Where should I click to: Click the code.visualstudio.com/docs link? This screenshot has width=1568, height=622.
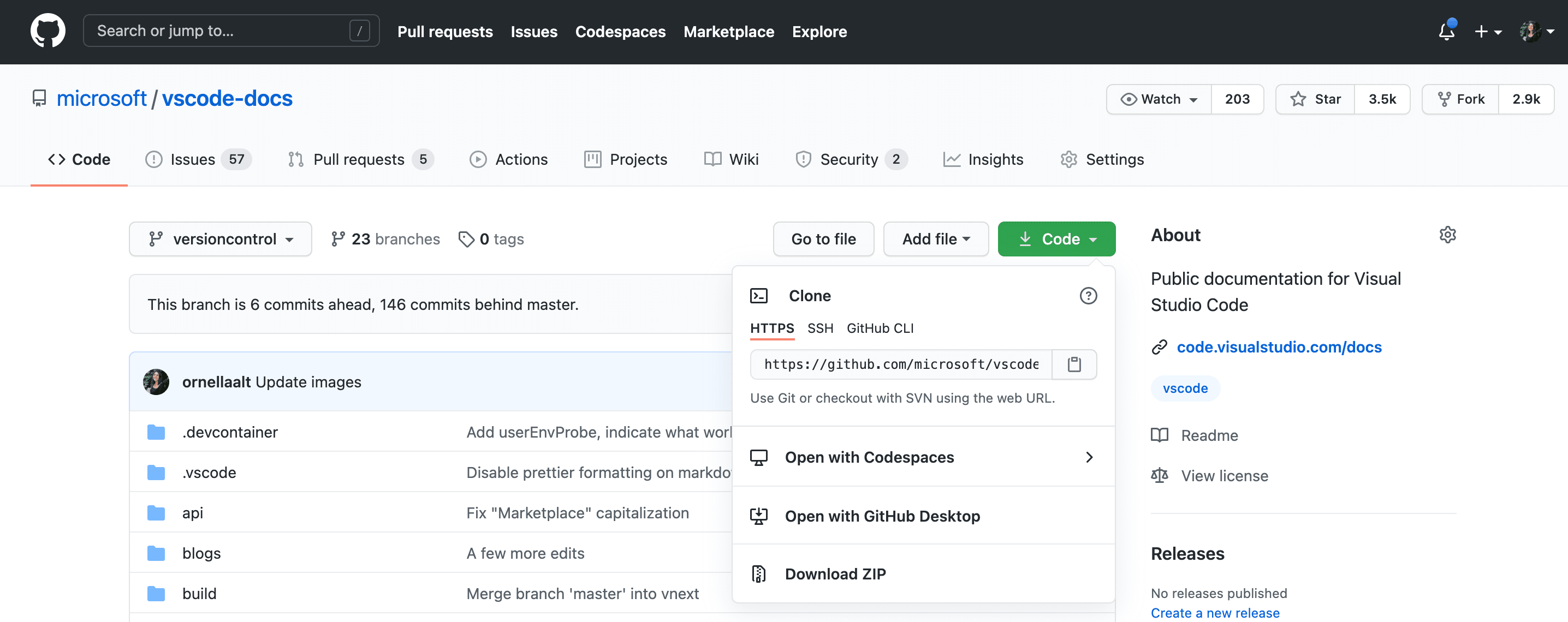click(x=1279, y=346)
